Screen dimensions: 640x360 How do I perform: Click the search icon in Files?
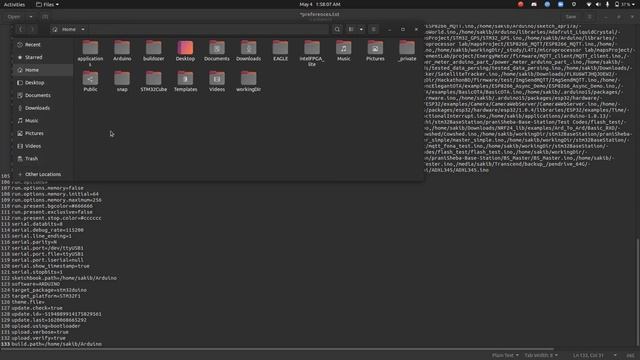(x=337, y=29)
